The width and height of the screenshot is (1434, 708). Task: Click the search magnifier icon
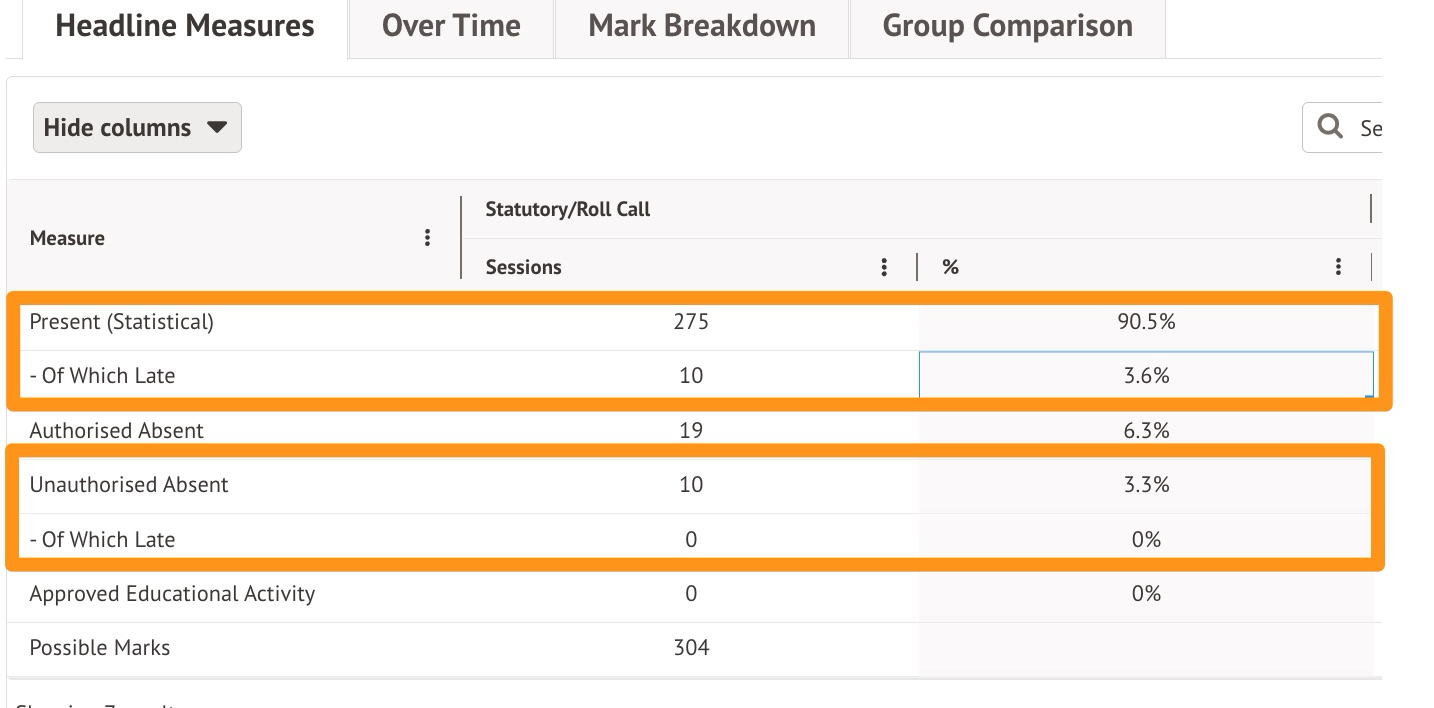pyautogui.click(x=1330, y=127)
